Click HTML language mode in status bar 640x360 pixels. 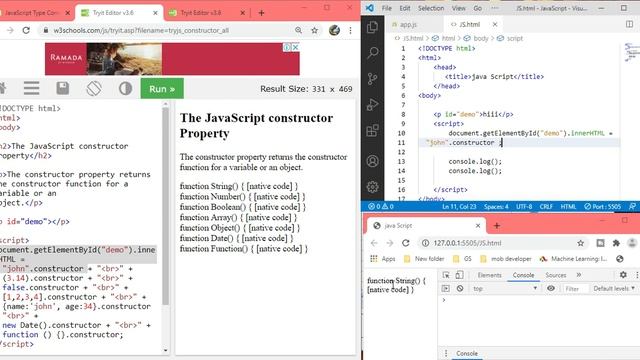pos(568,207)
